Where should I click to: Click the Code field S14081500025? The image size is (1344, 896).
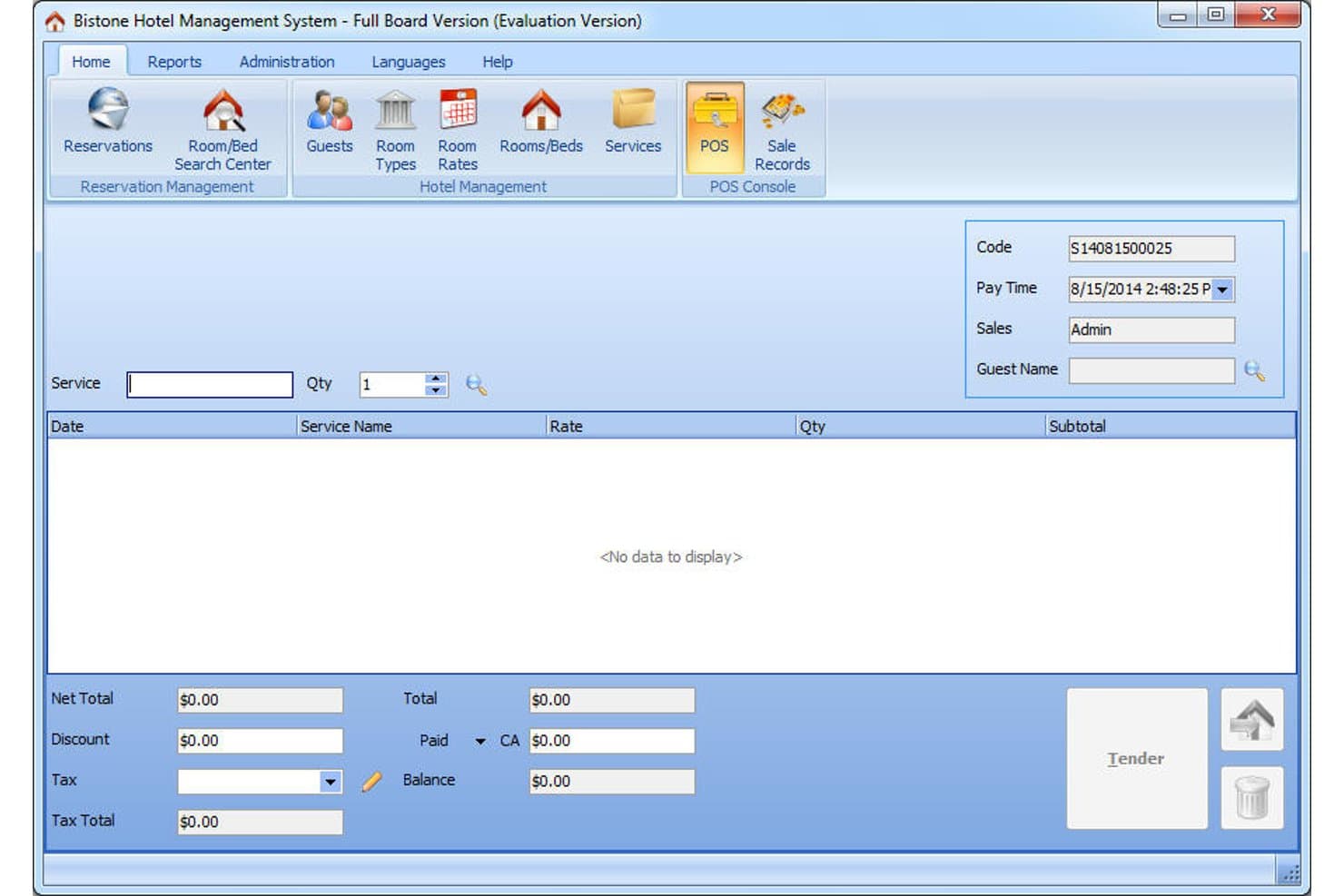click(1151, 249)
